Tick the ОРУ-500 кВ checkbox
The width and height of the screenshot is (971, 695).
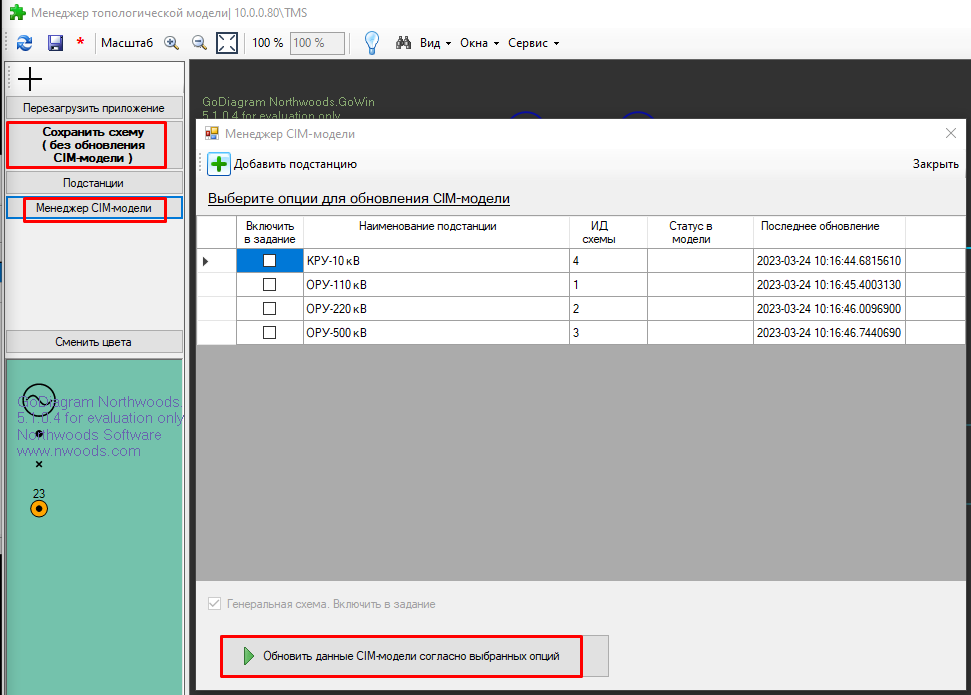click(269, 332)
